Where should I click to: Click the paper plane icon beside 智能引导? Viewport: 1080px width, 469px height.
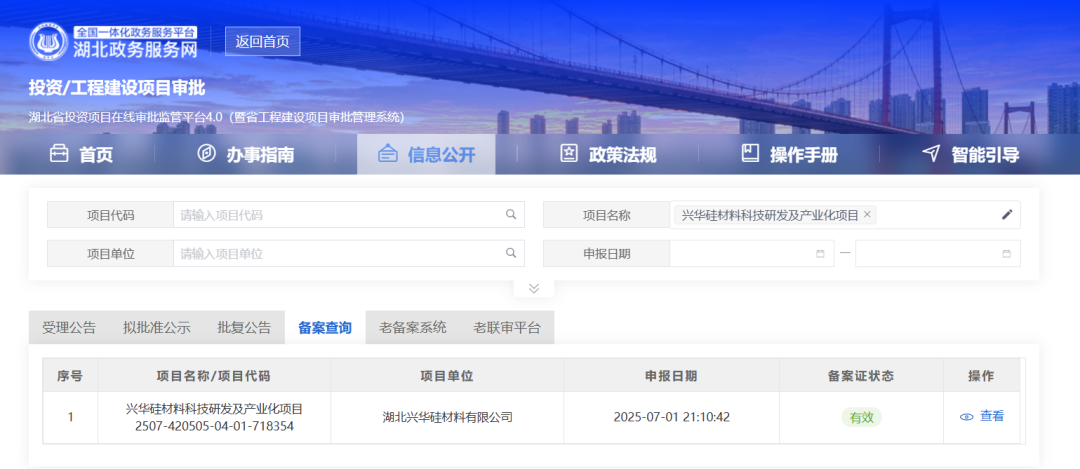tap(931, 153)
